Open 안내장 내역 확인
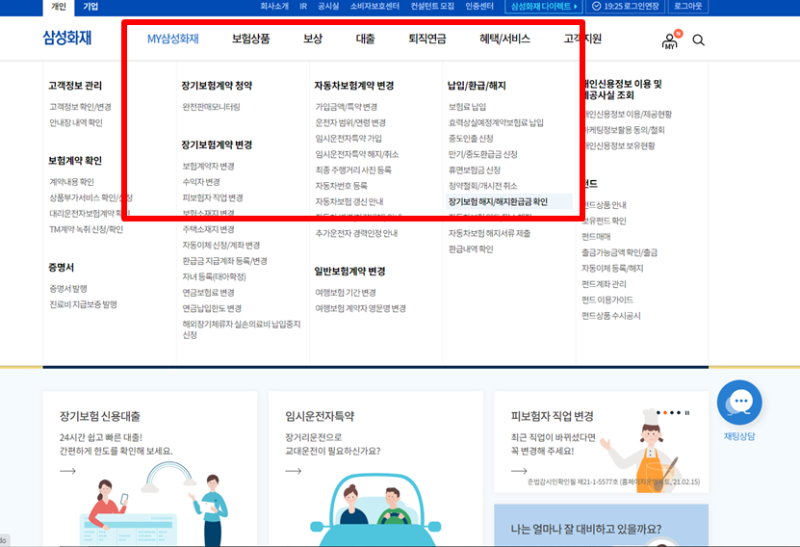 pyautogui.click(x=76, y=122)
